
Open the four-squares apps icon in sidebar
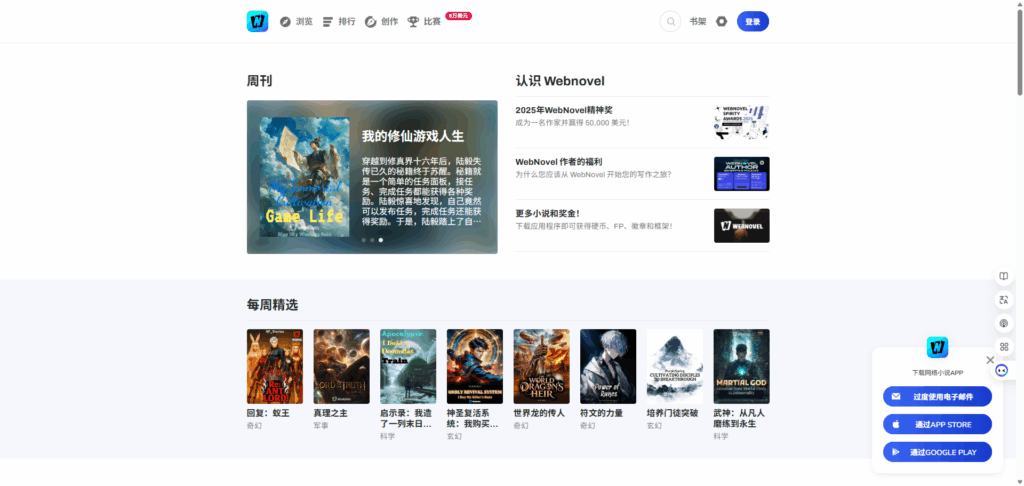coord(1004,347)
